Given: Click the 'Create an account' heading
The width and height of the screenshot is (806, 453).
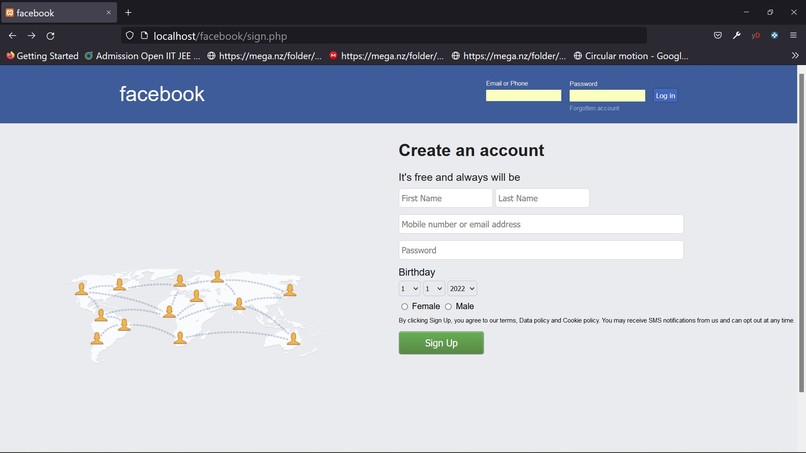Looking at the screenshot, I should (x=471, y=150).
